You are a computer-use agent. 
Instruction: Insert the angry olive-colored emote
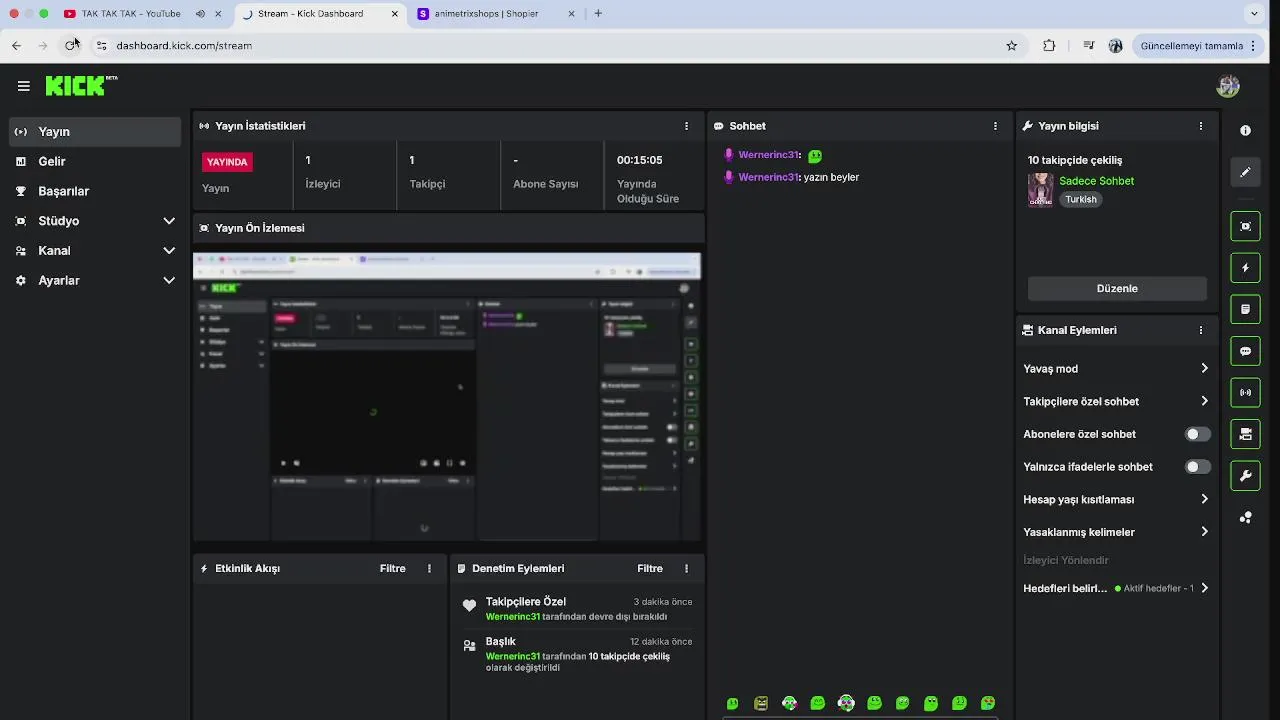[x=761, y=703]
